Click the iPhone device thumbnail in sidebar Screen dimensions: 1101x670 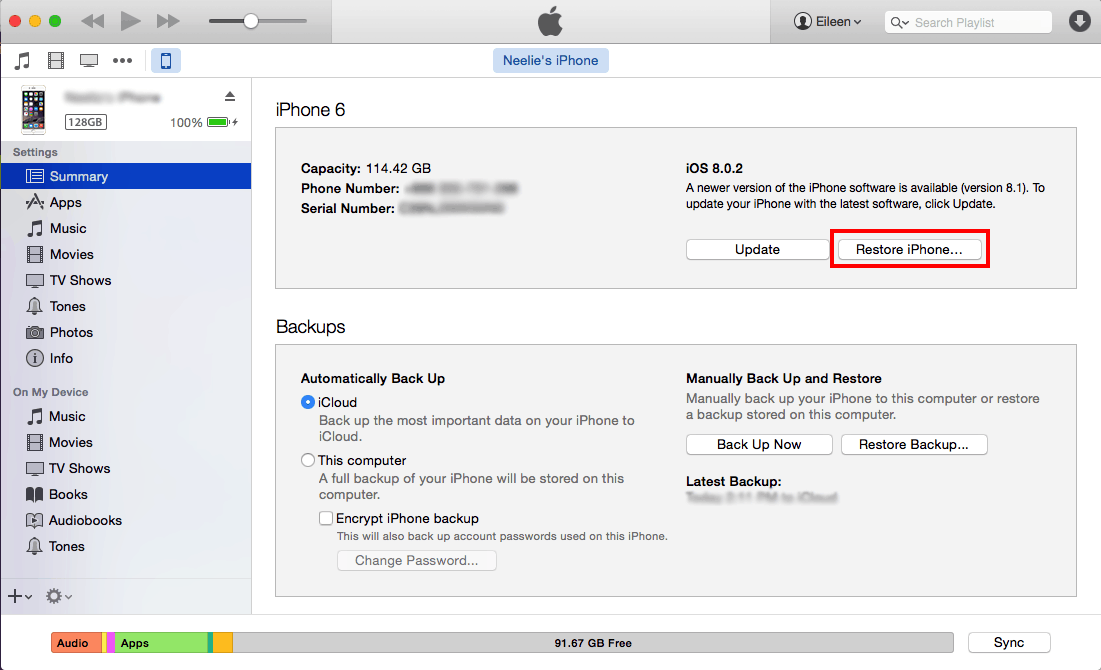point(33,110)
